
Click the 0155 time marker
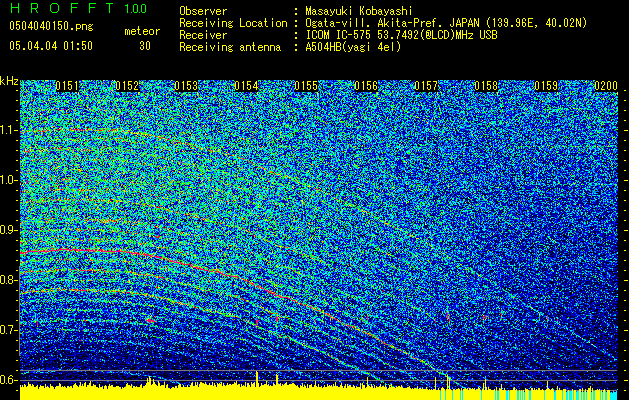click(306, 86)
